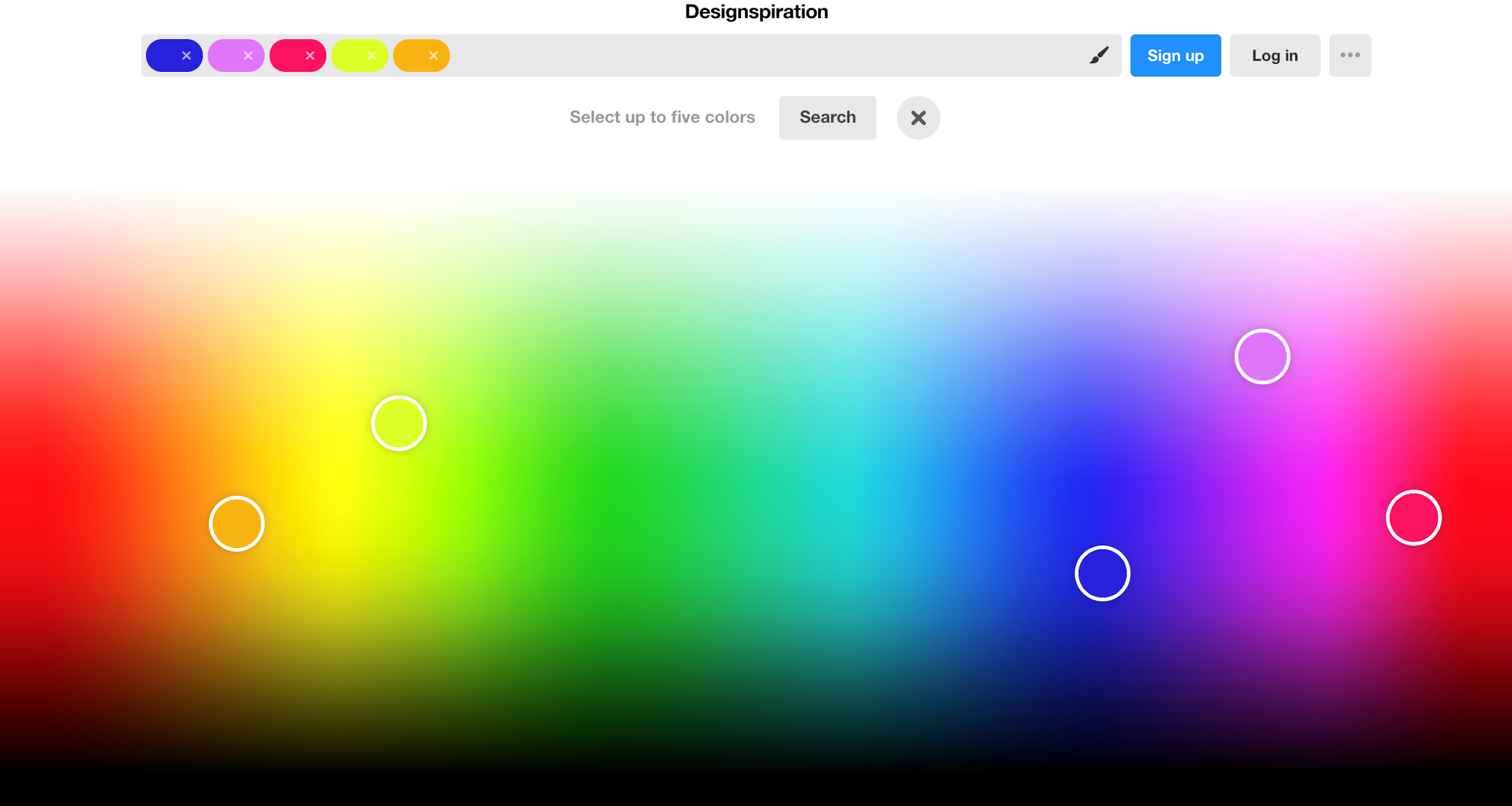Select the lime yellow circle marker

(x=399, y=423)
